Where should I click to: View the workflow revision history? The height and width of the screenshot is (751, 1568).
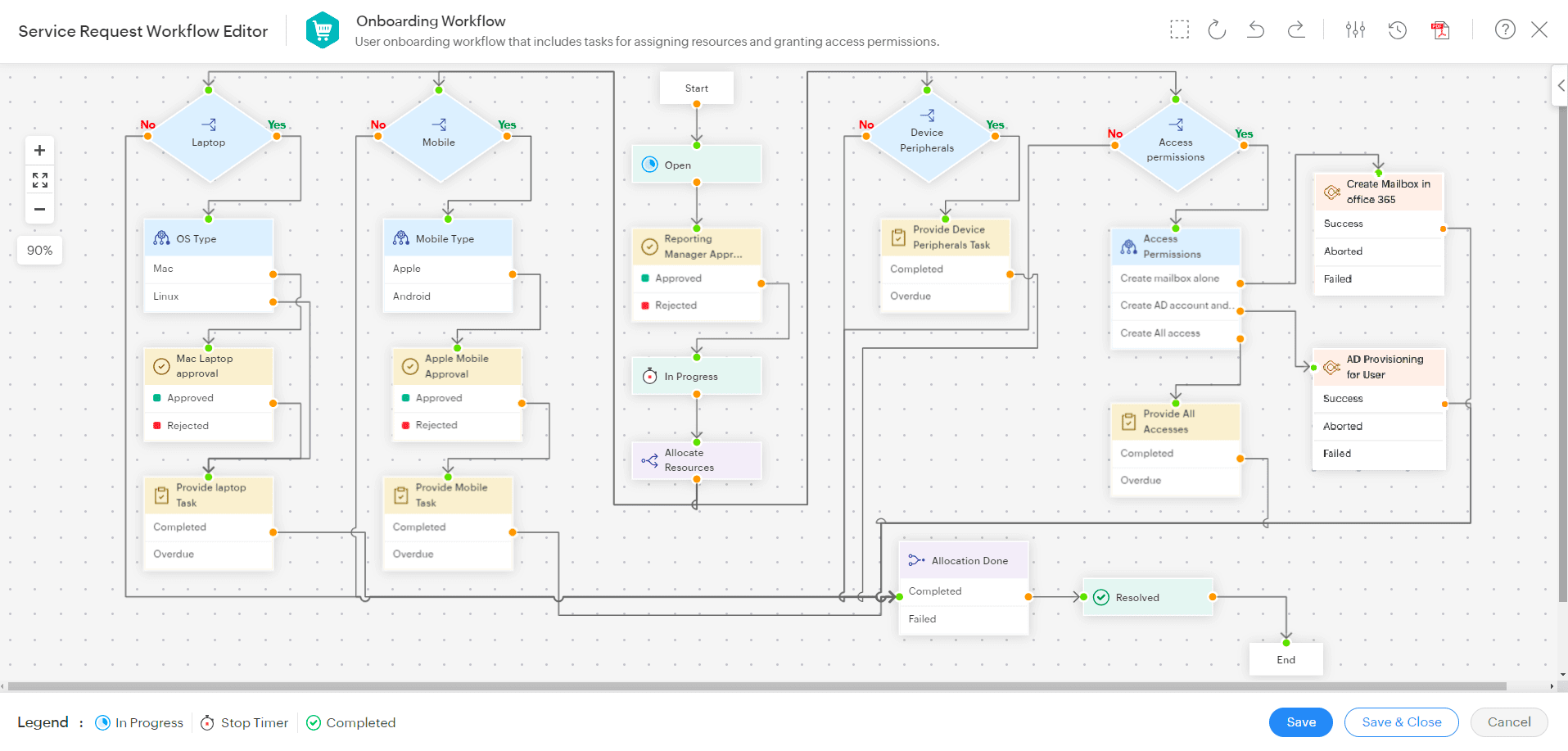coord(1397,29)
